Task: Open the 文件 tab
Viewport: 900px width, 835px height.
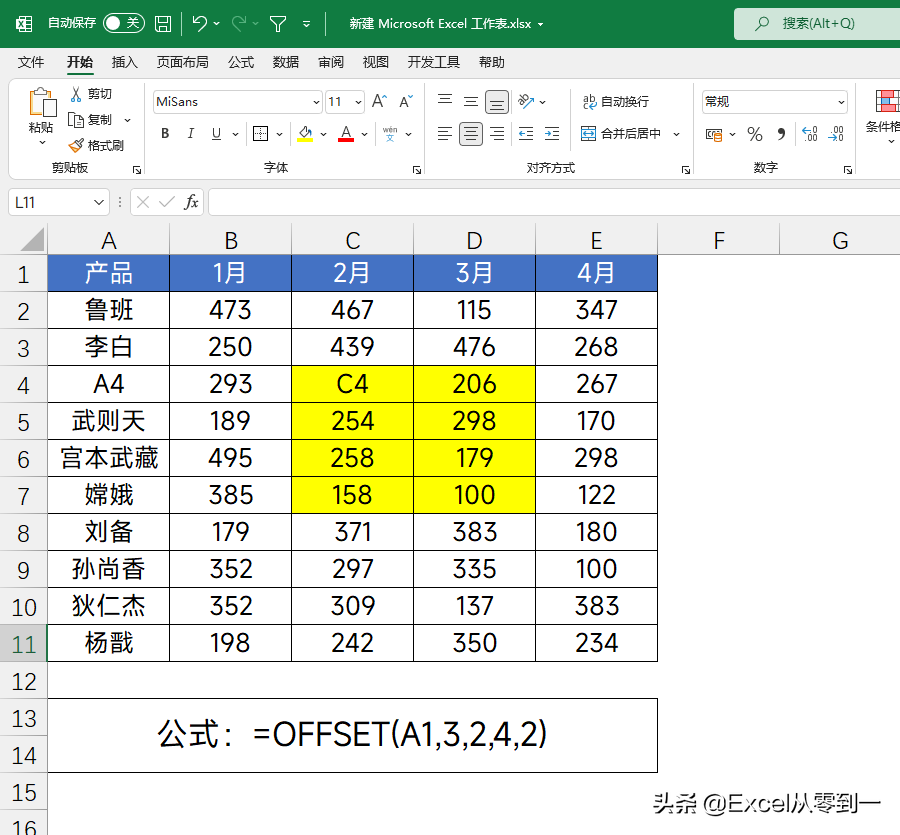Action: coord(30,62)
